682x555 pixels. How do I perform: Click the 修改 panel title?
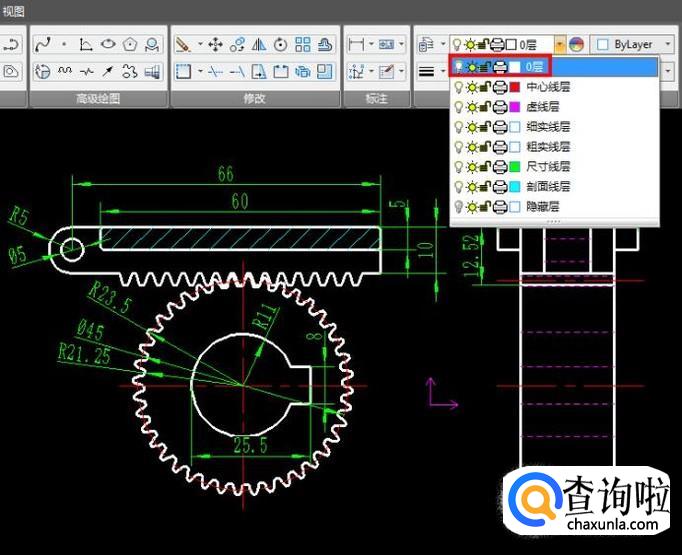click(x=254, y=99)
